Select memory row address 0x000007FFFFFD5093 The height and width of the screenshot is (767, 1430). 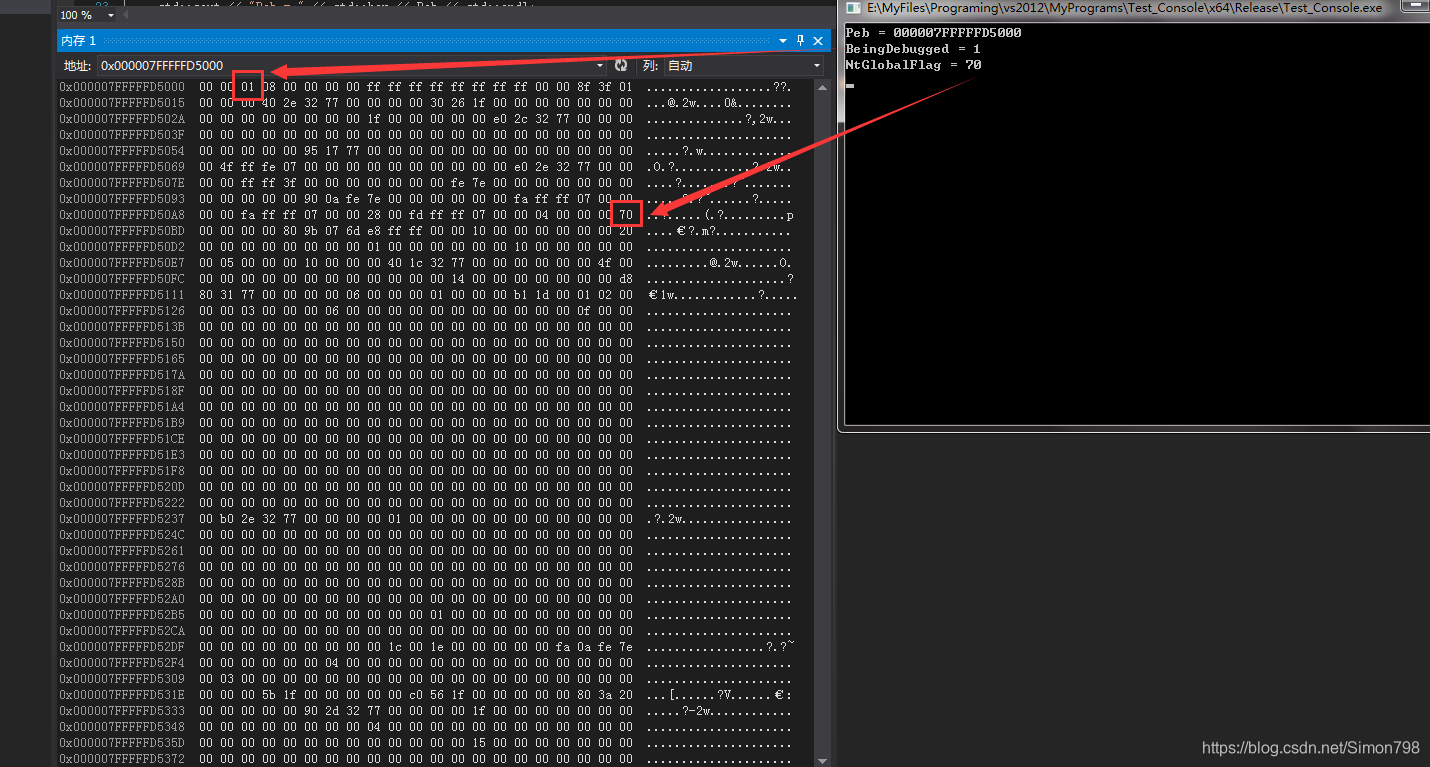tap(122, 199)
